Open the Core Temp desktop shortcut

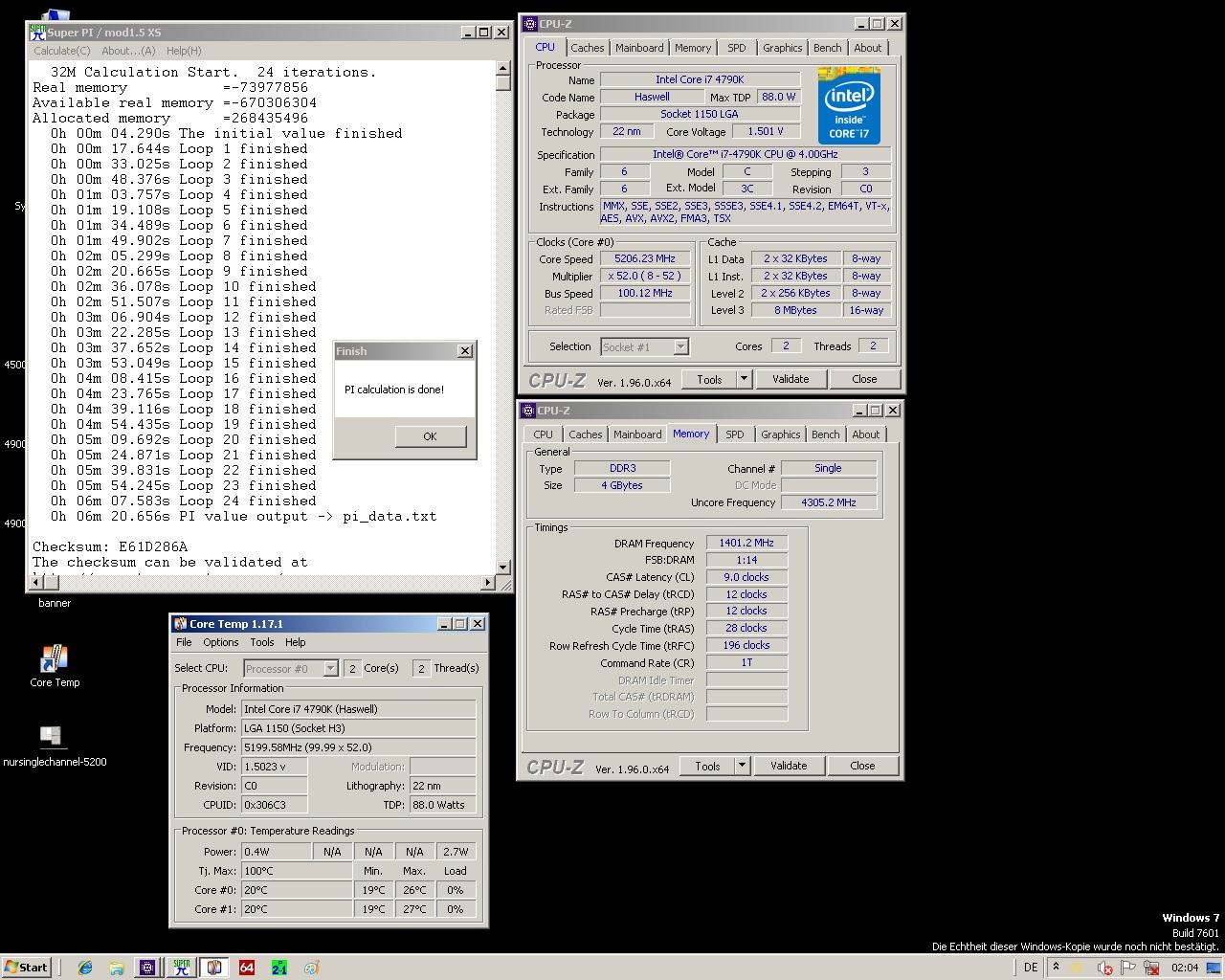coord(55,666)
